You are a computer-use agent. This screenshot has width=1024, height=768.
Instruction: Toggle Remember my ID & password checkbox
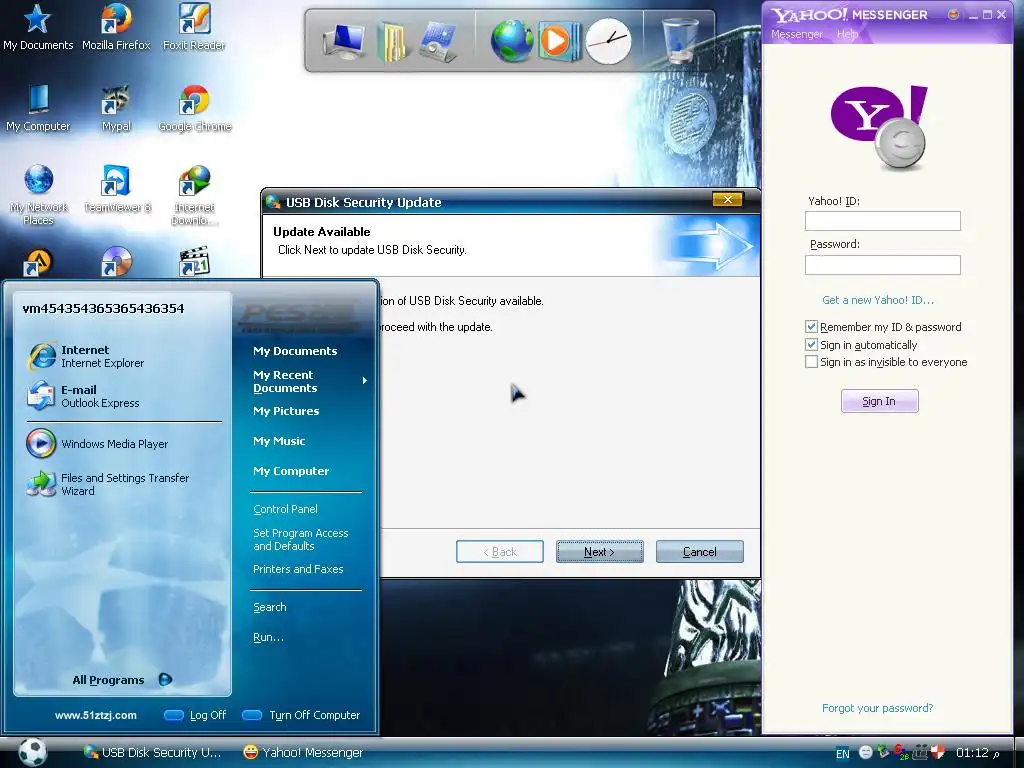tap(811, 327)
